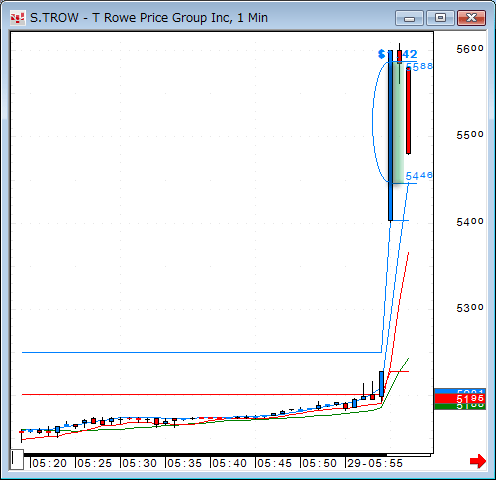
Task: Click the chart application icon in title bar
Action: (17, 18)
